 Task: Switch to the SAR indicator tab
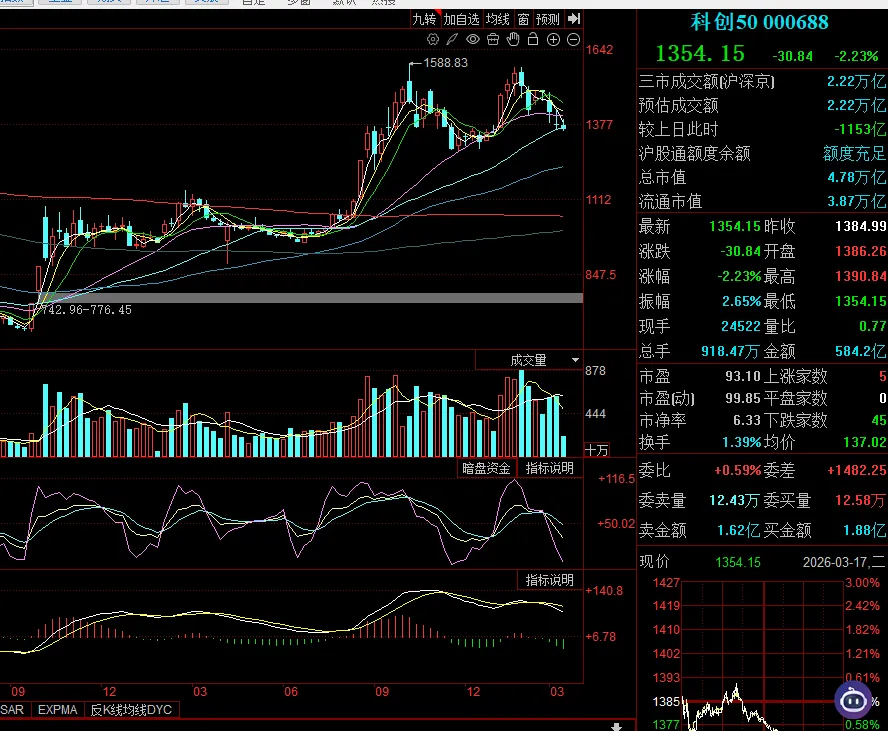coord(12,709)
